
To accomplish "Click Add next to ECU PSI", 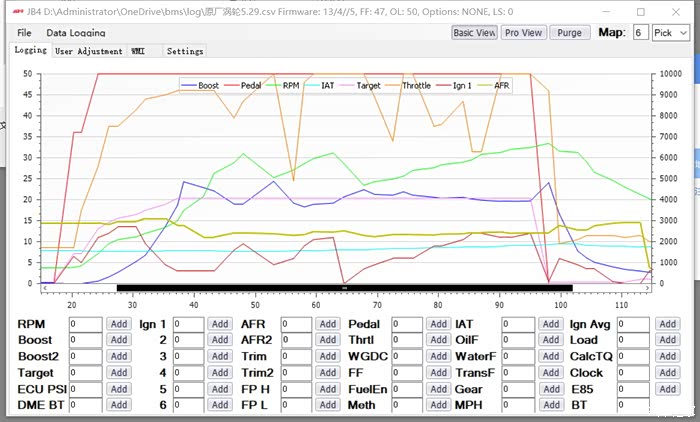I will [x=119, y=389].
